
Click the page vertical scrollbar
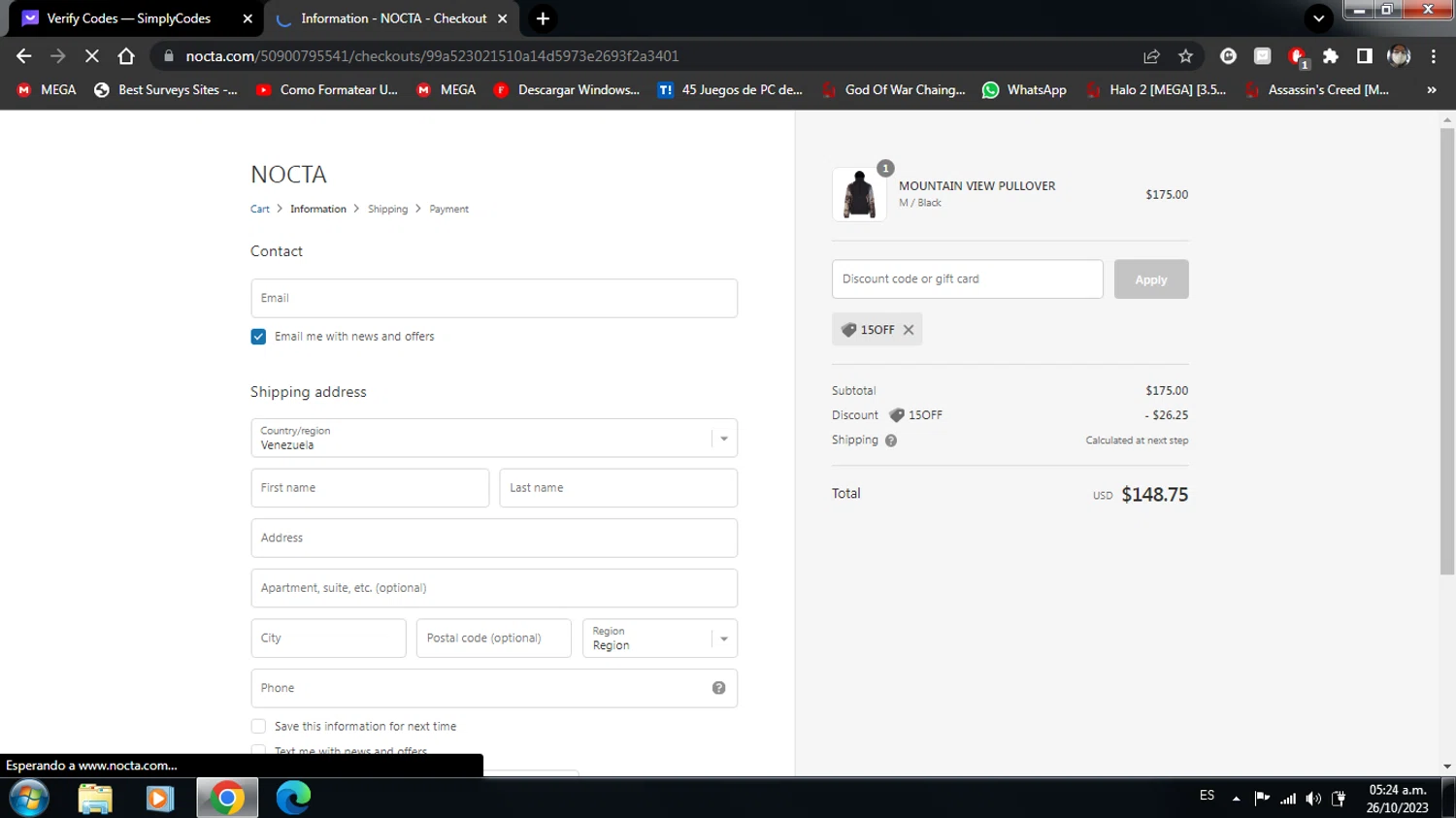click(1447, 351)
